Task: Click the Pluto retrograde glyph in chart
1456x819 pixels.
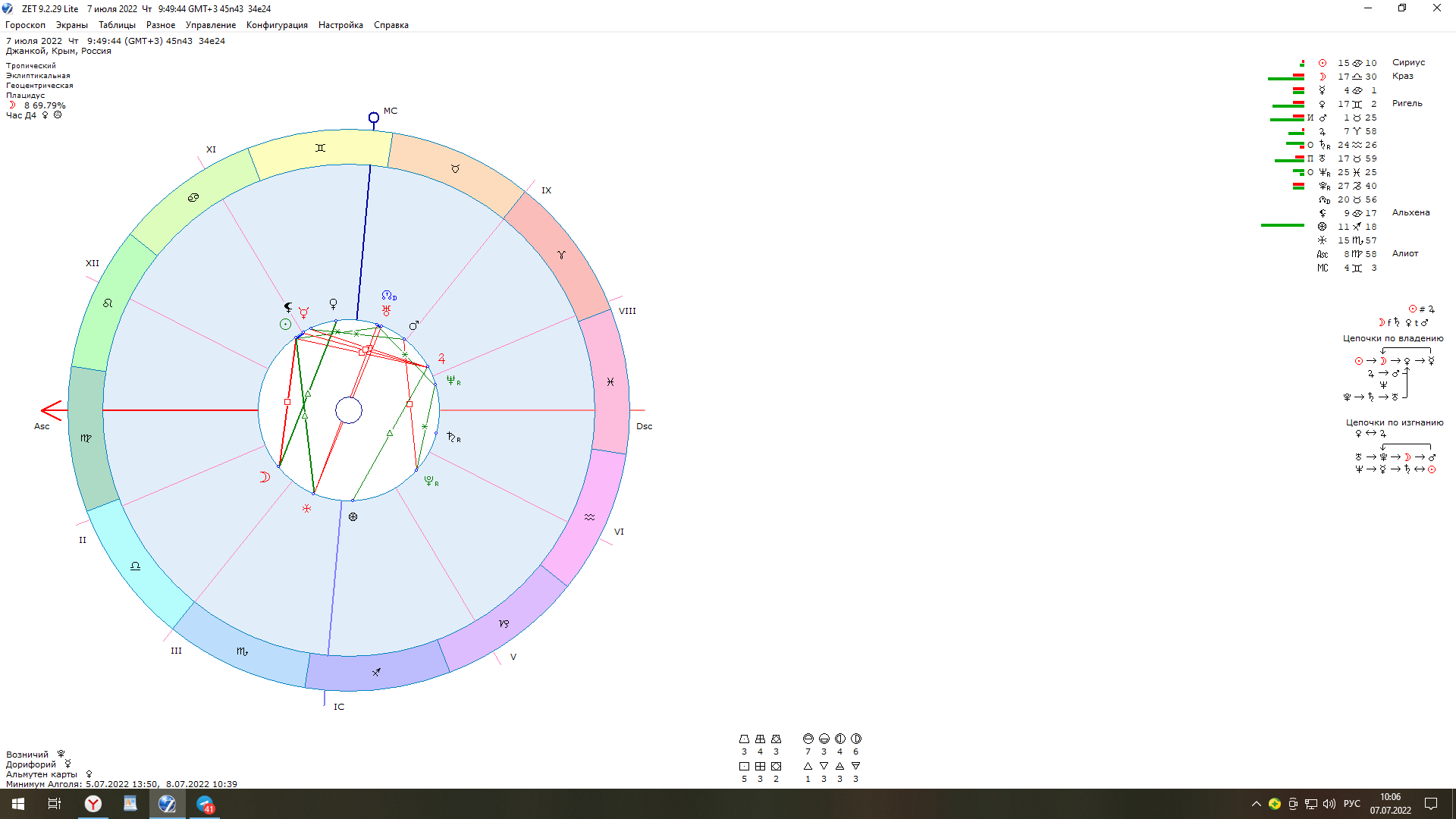Action: 431,481
